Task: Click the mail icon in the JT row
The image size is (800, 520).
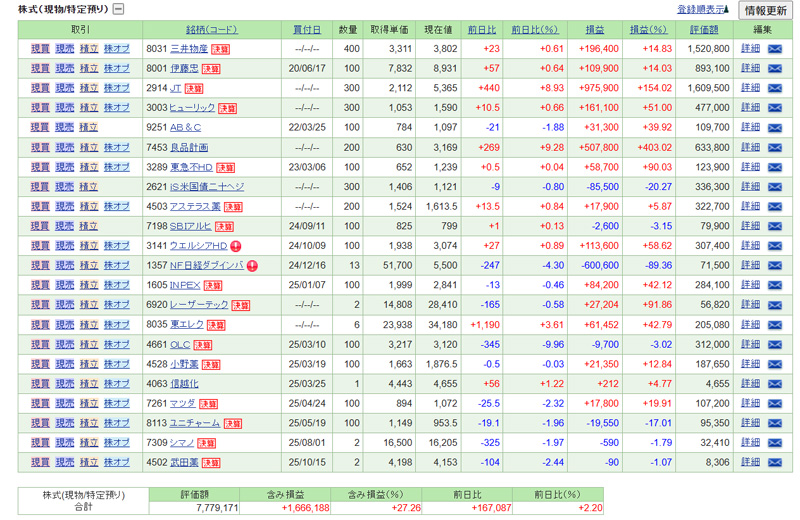Action: point(774,88)
